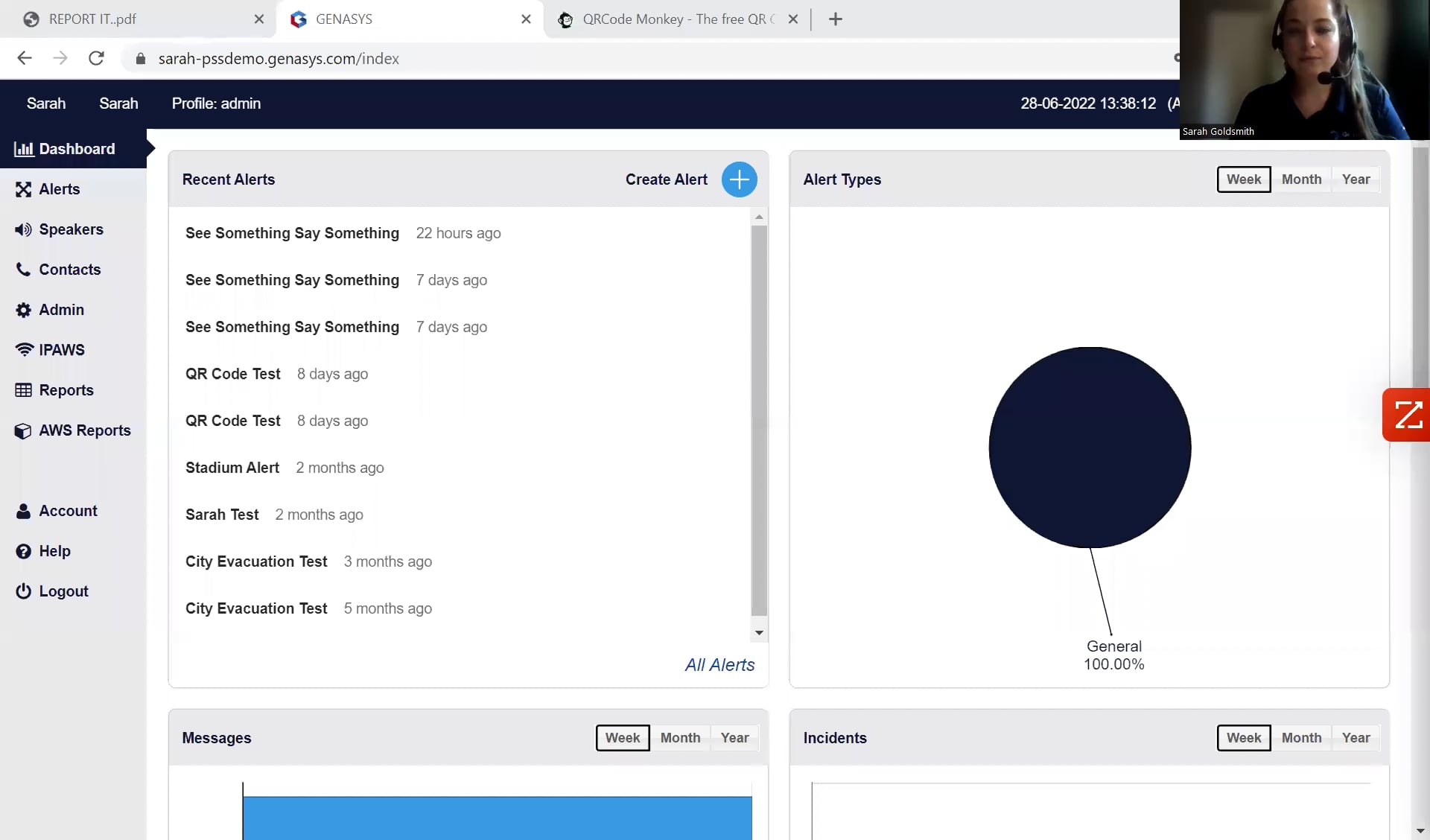Click the Reports table icon
Screen dimensions: 1430x840
(x=24, y=390)
